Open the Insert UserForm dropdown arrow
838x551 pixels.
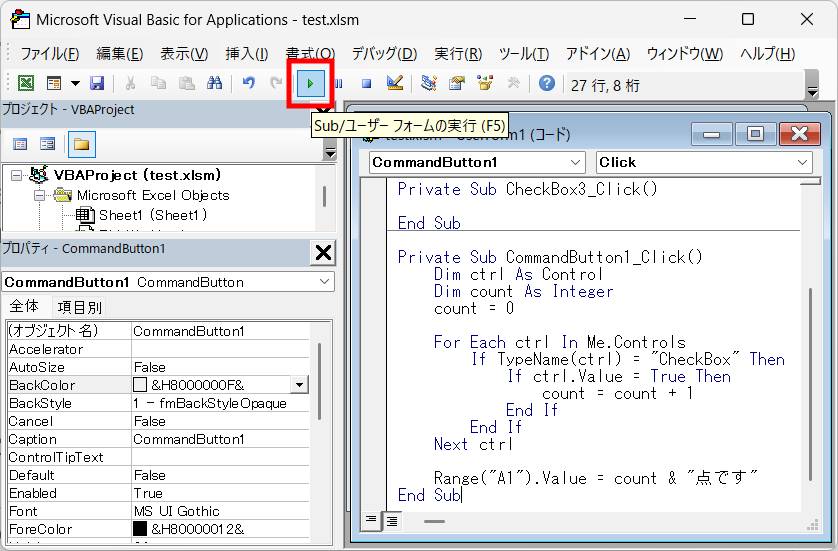pyautogui.click(x=75, y=83)
